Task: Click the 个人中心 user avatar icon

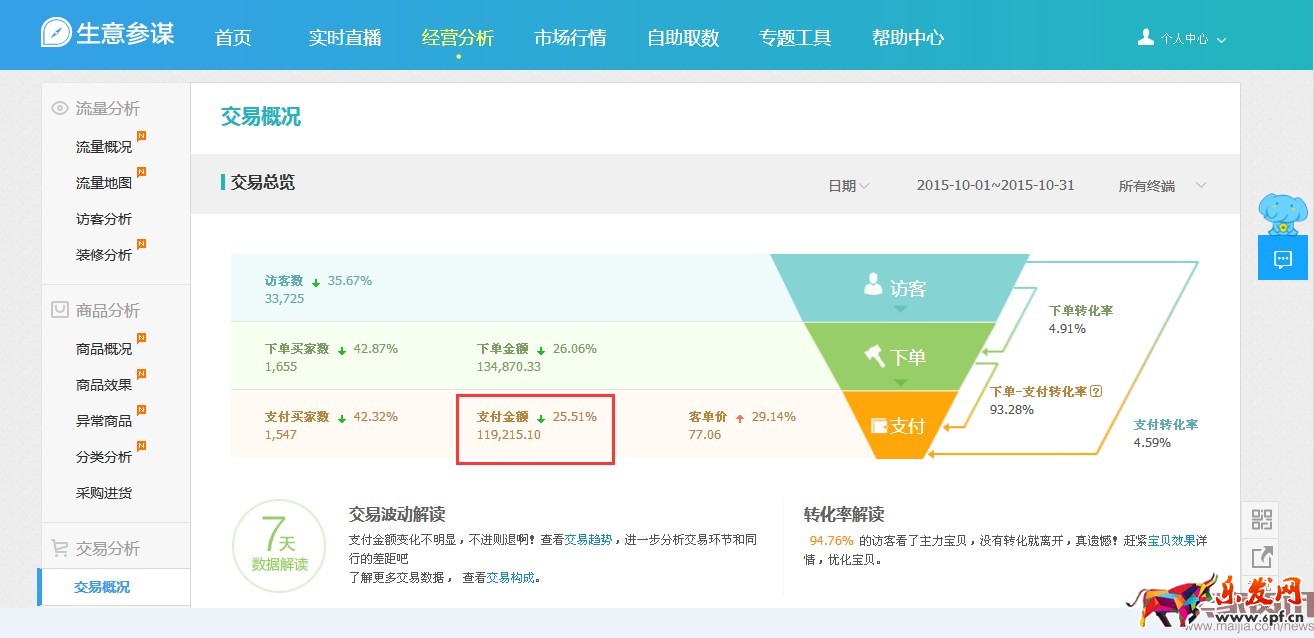Action: tap(1146, 37)
